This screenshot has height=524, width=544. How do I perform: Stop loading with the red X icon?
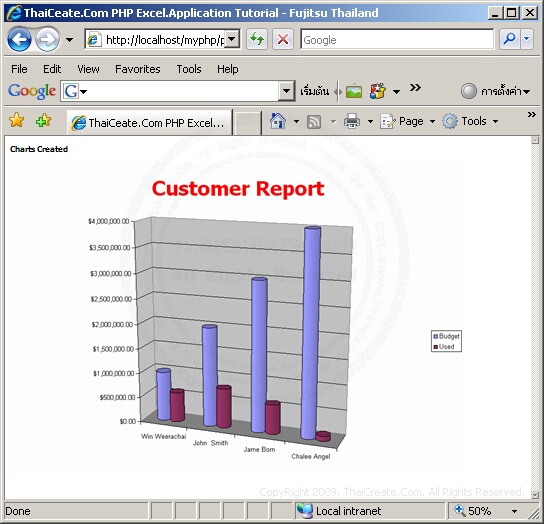[x=283, y=39]
